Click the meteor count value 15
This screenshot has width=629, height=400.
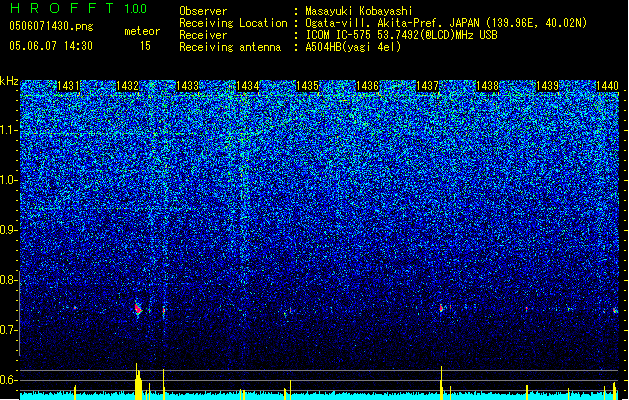click(x=145, y=46)
